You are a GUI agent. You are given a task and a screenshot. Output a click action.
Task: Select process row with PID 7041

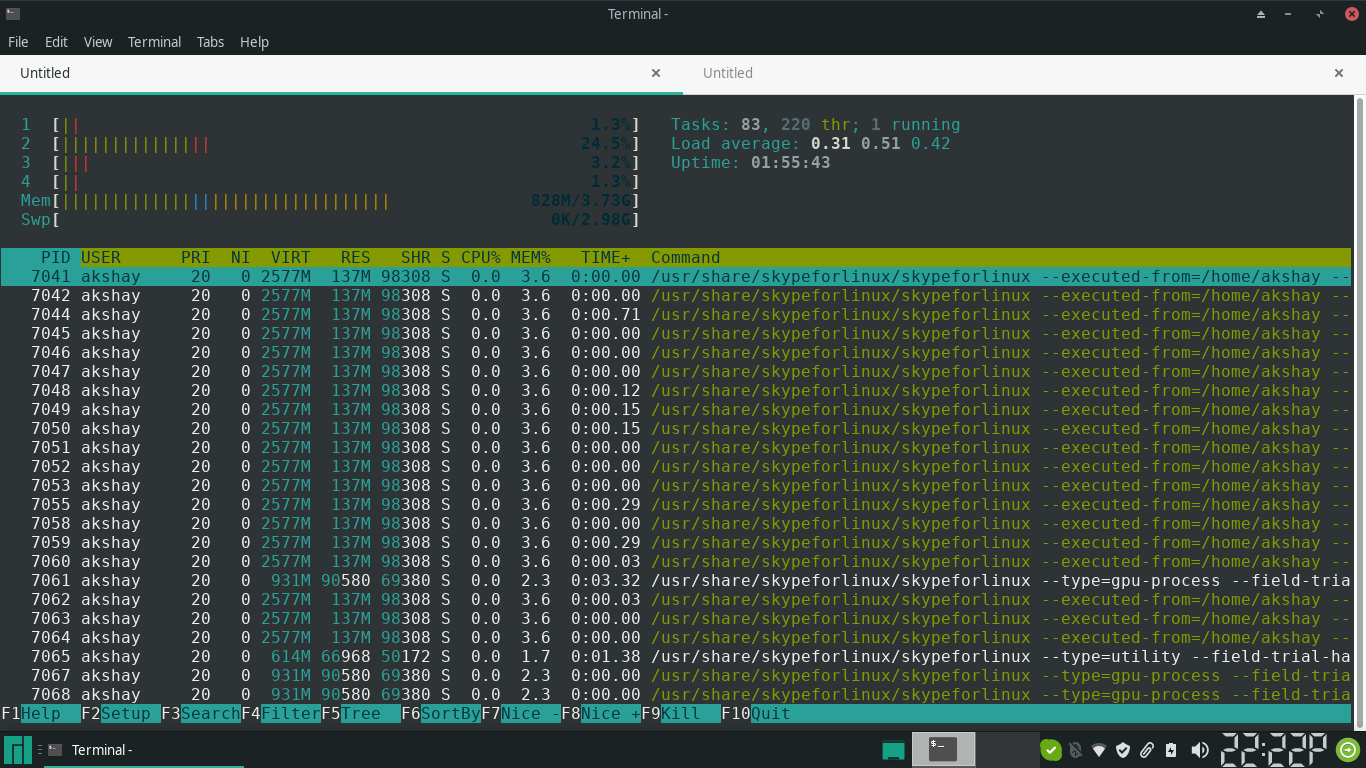[x=676, y=276]
